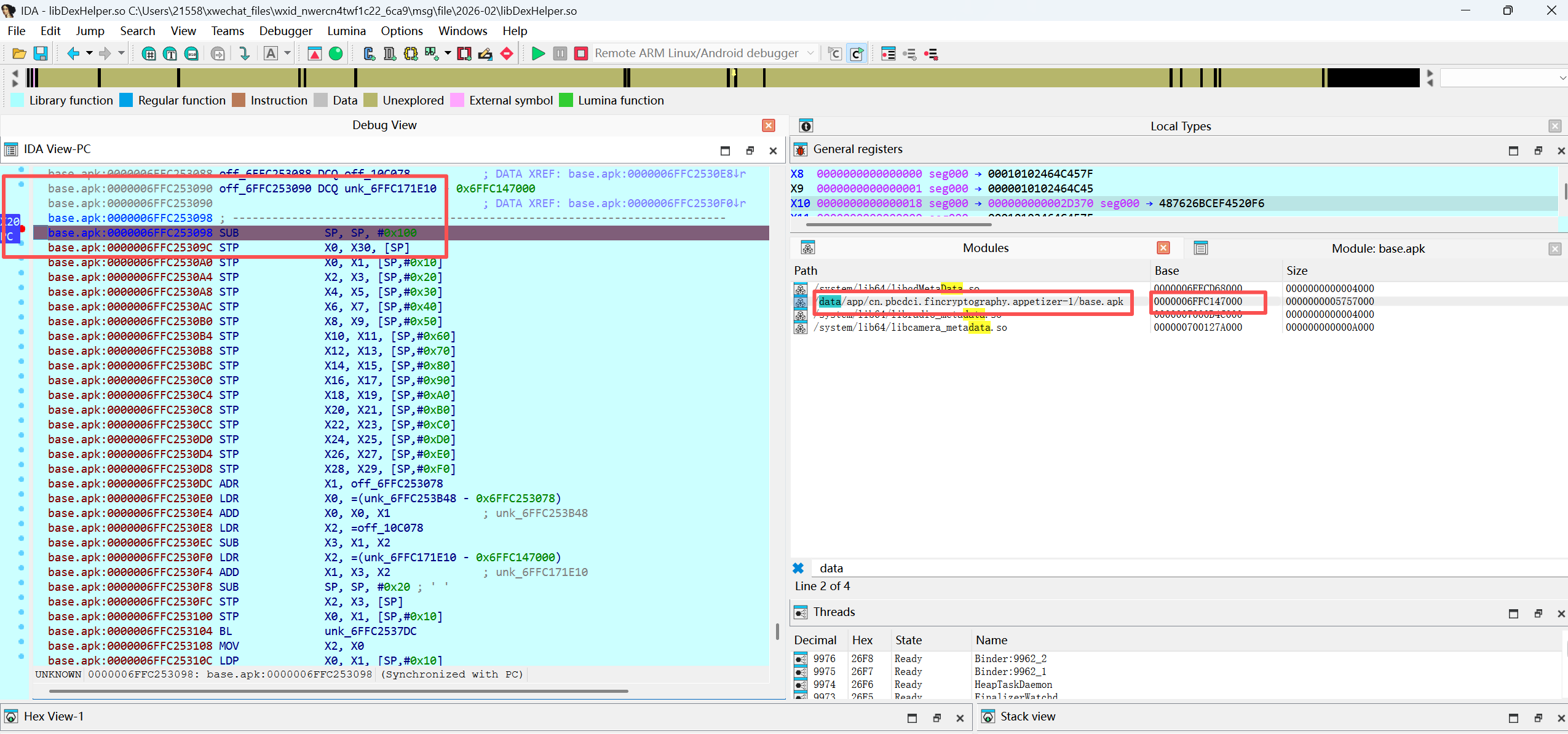
Task: Clear the data filter with blue X
Action: [x=798, y=569]
